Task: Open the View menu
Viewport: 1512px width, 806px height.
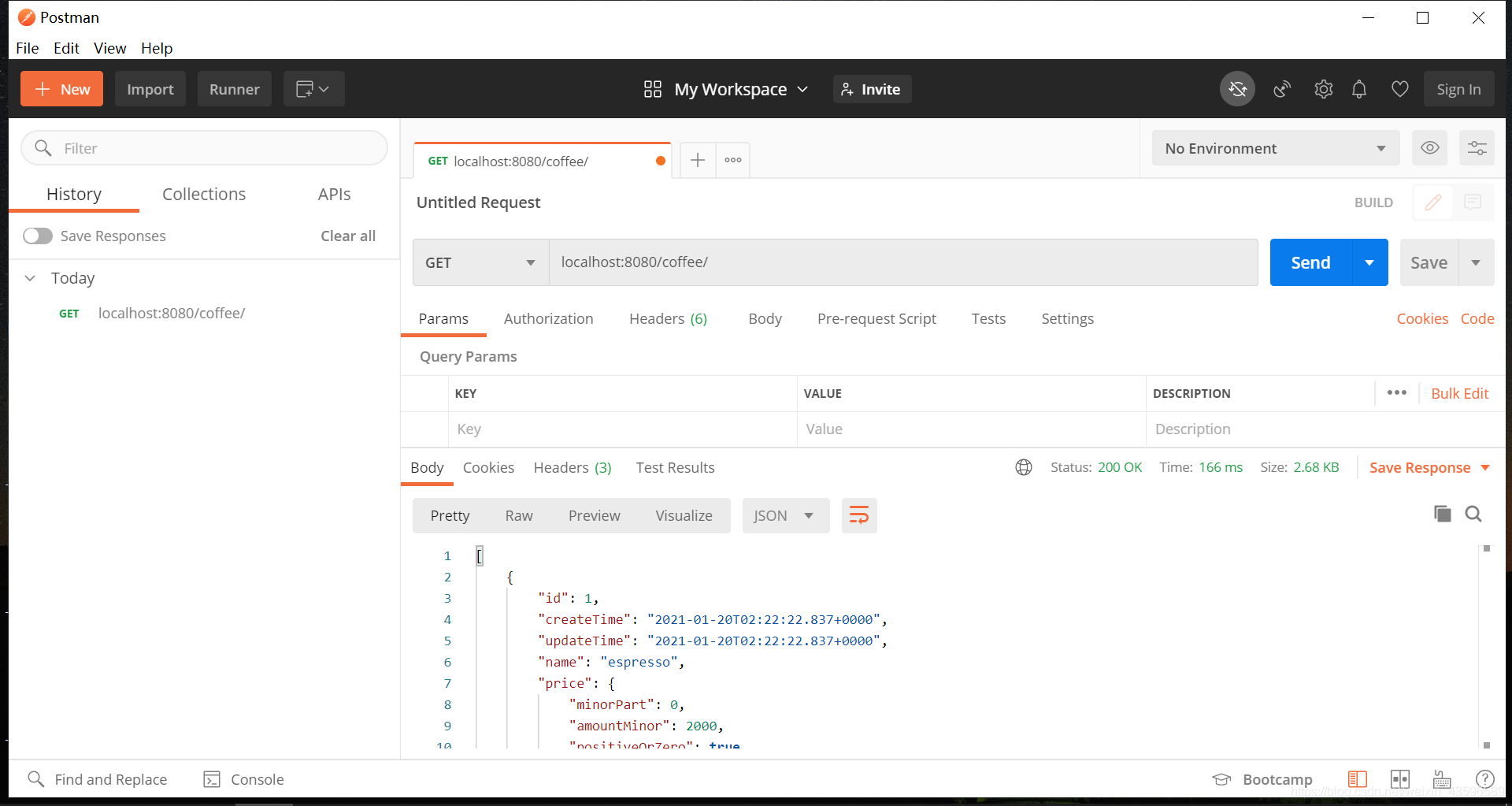Action: pos(110,48)
